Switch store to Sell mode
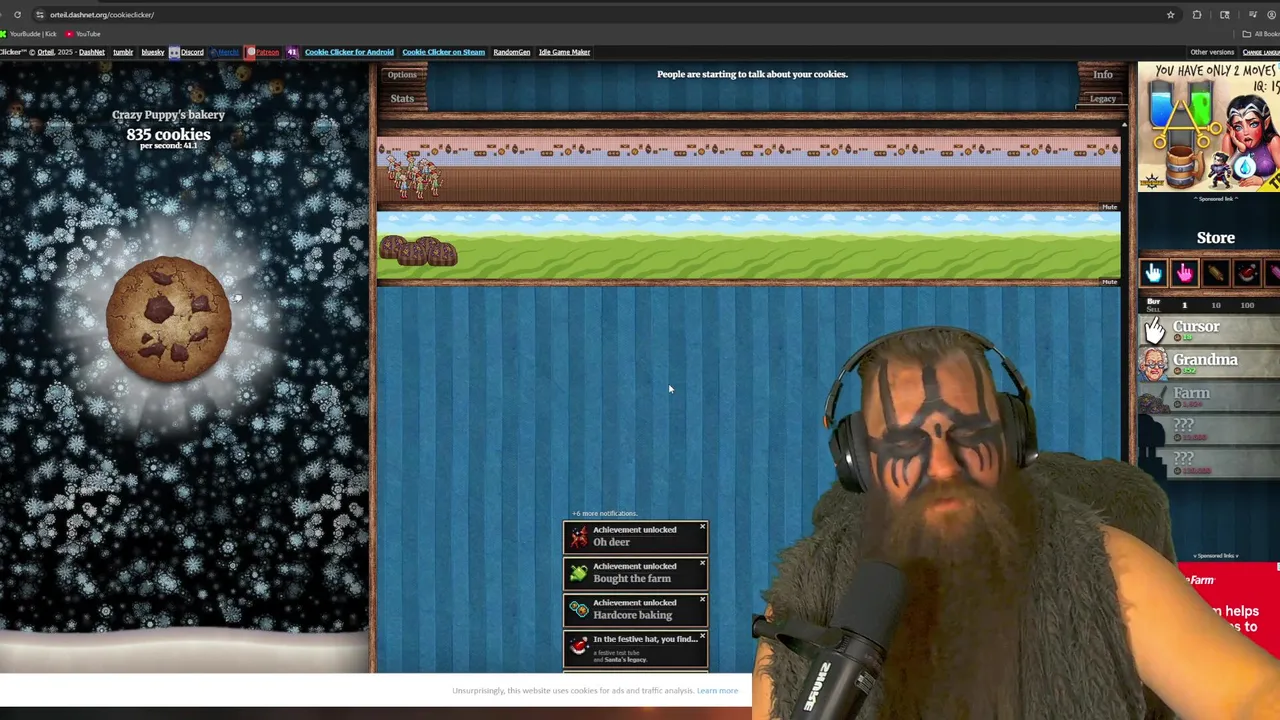The image size is (1280, 720). tap(1153, 309)
